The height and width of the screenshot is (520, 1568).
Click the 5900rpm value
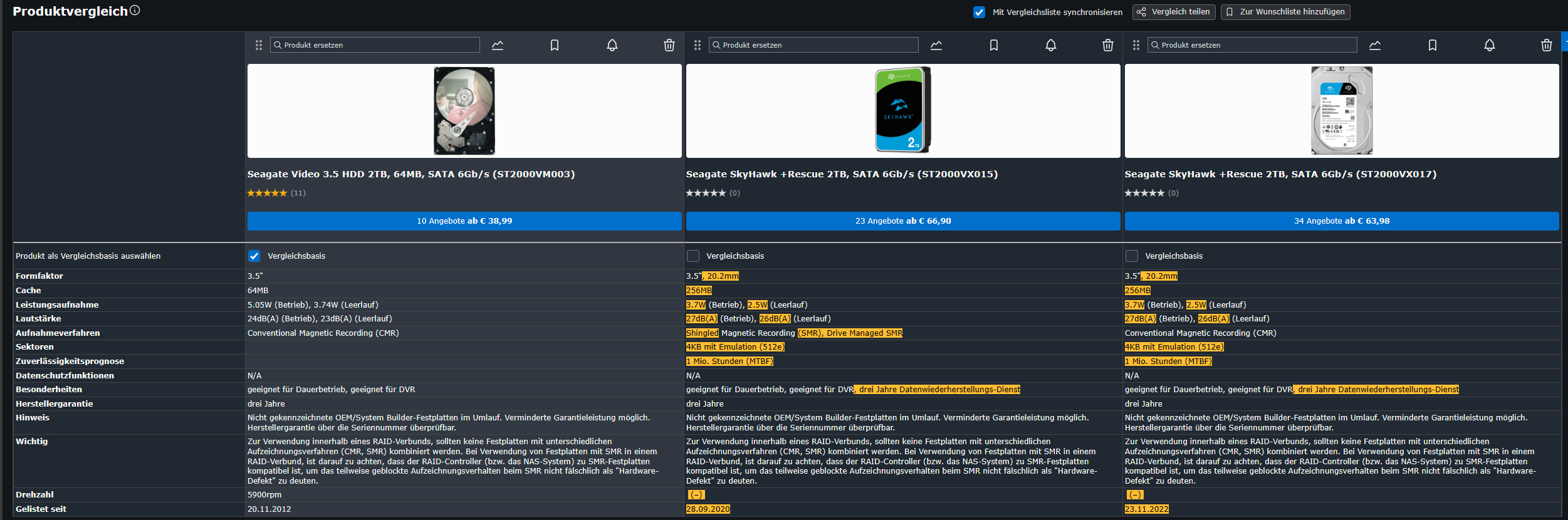[264, 495]
